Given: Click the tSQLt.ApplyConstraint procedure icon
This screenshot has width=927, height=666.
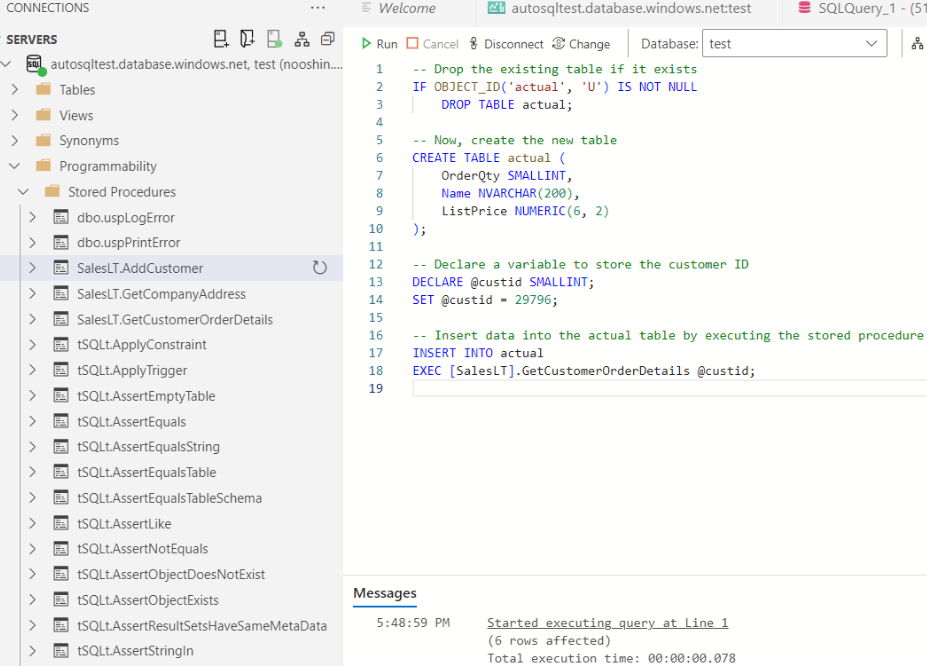Looking at the screenshot, I should pos(61,345).
